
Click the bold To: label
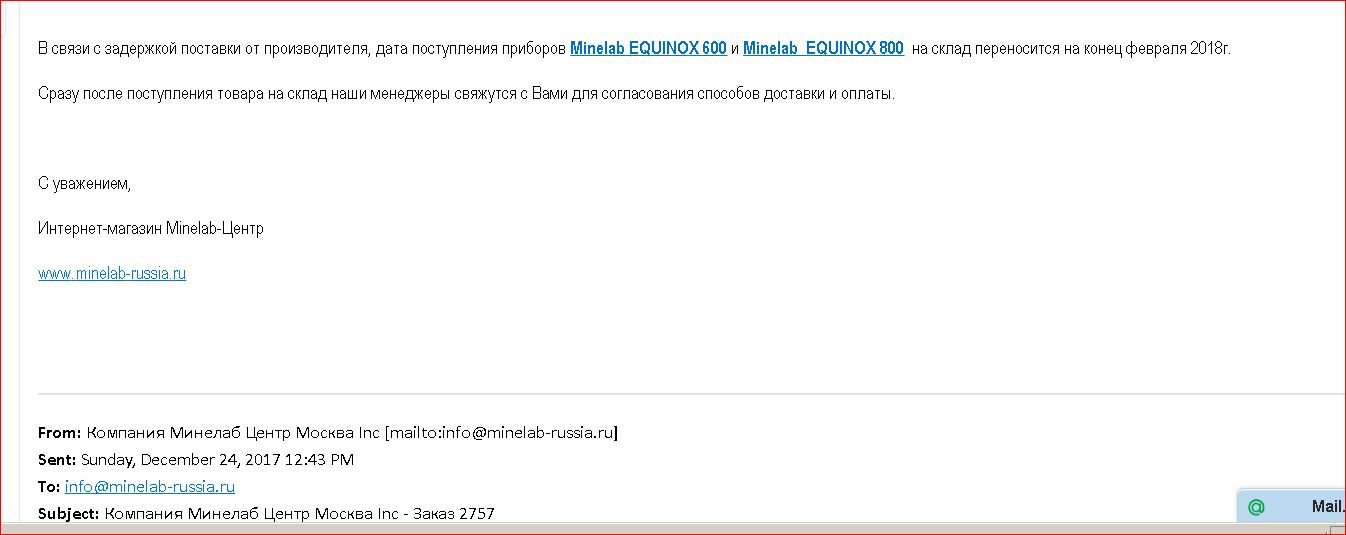[49, 487]
